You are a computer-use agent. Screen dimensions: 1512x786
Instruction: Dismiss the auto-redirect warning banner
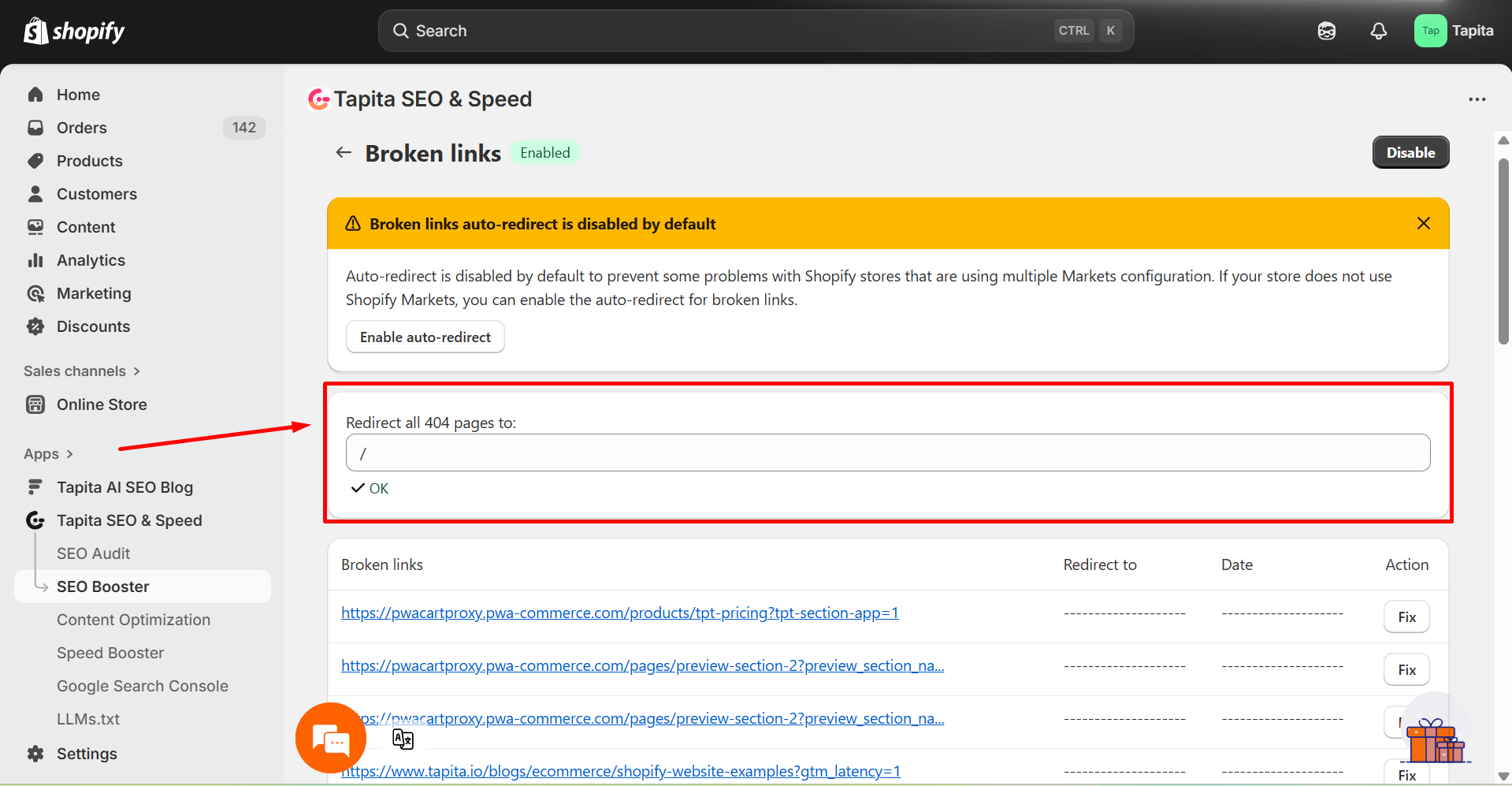click(x=1424, y=223)
